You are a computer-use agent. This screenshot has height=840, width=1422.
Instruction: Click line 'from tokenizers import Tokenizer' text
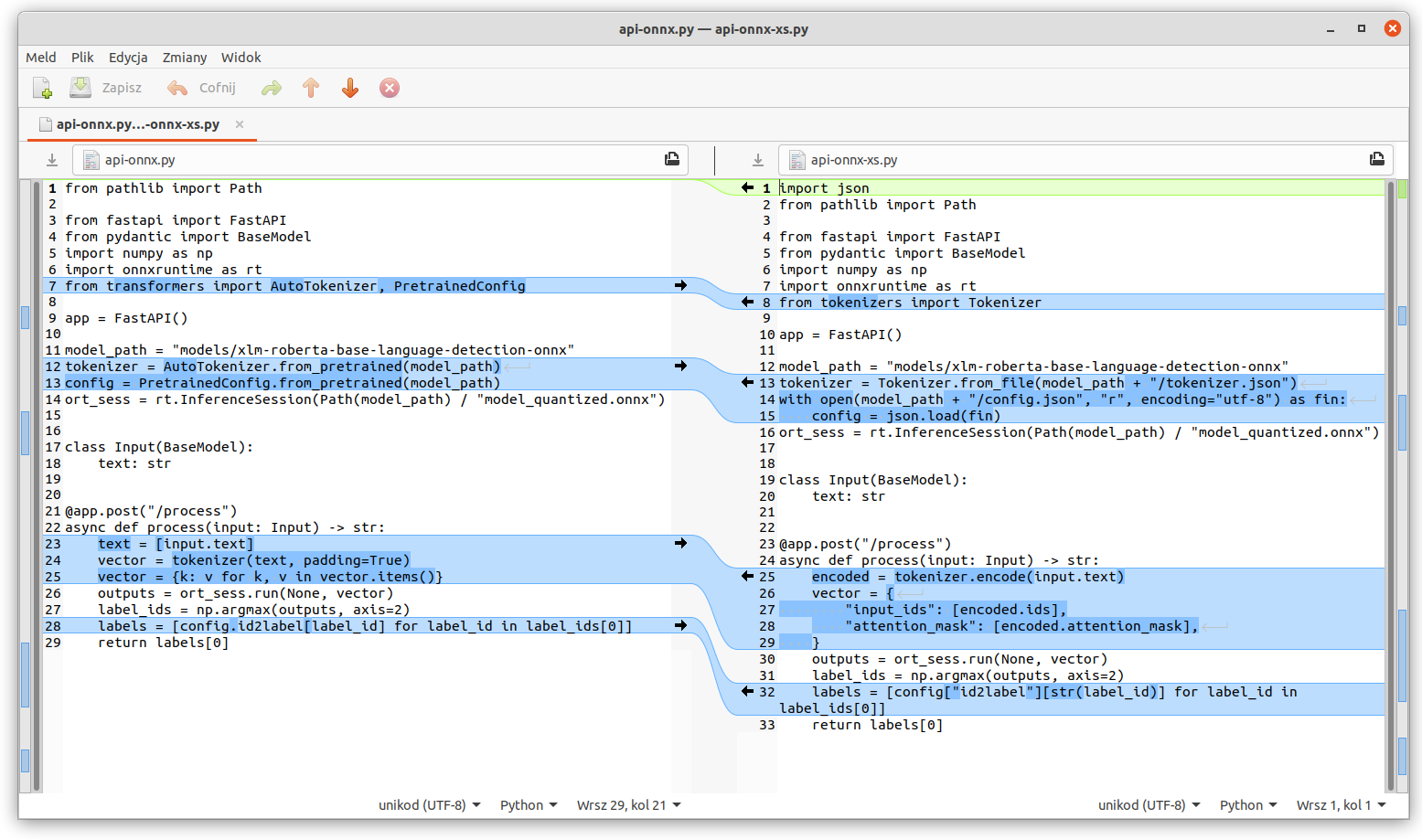point(910,303)
